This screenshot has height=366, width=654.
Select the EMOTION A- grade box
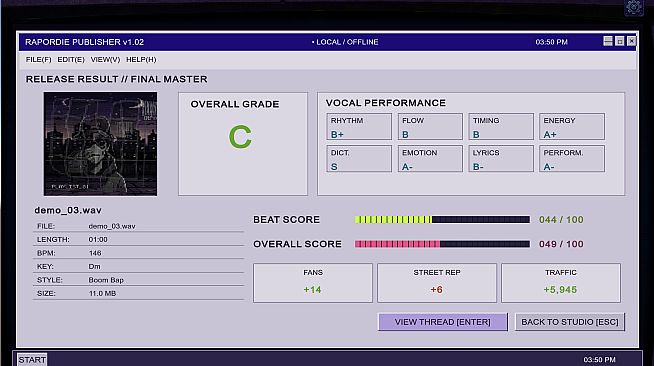430,158
